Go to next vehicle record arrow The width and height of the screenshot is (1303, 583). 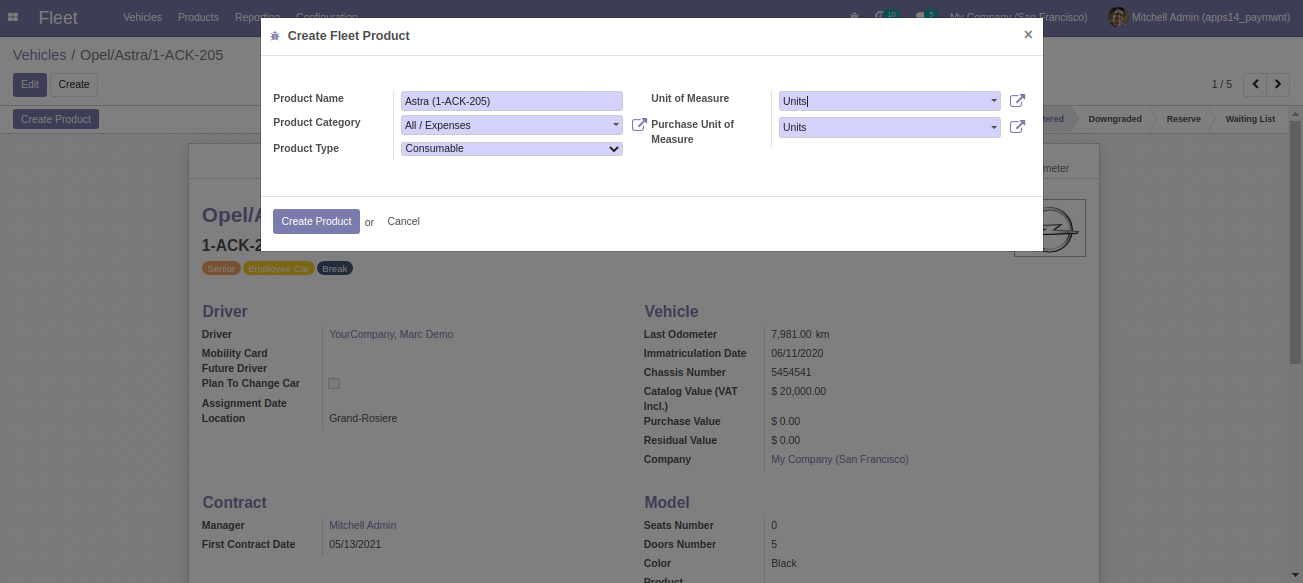pos(1278,84)
